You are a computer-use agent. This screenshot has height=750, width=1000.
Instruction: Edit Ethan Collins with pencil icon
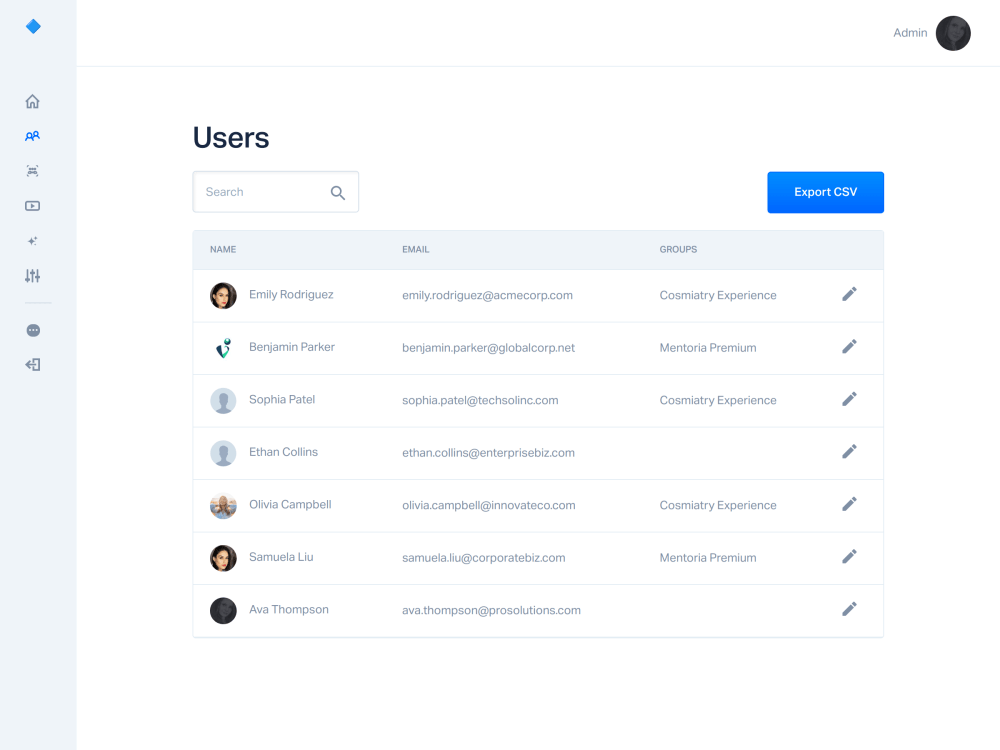849,452
